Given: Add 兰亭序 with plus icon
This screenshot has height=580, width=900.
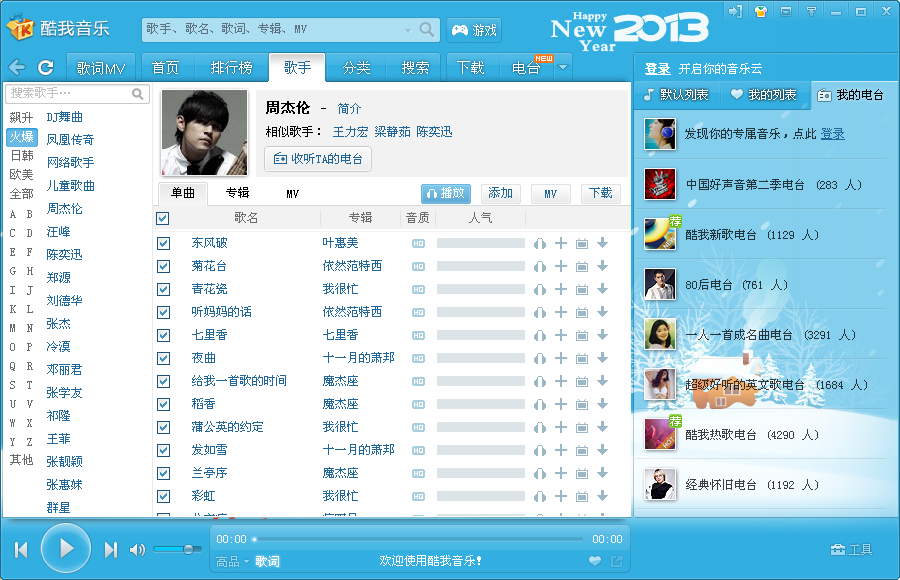Looking at the screenshot, I should pos(561,473).
